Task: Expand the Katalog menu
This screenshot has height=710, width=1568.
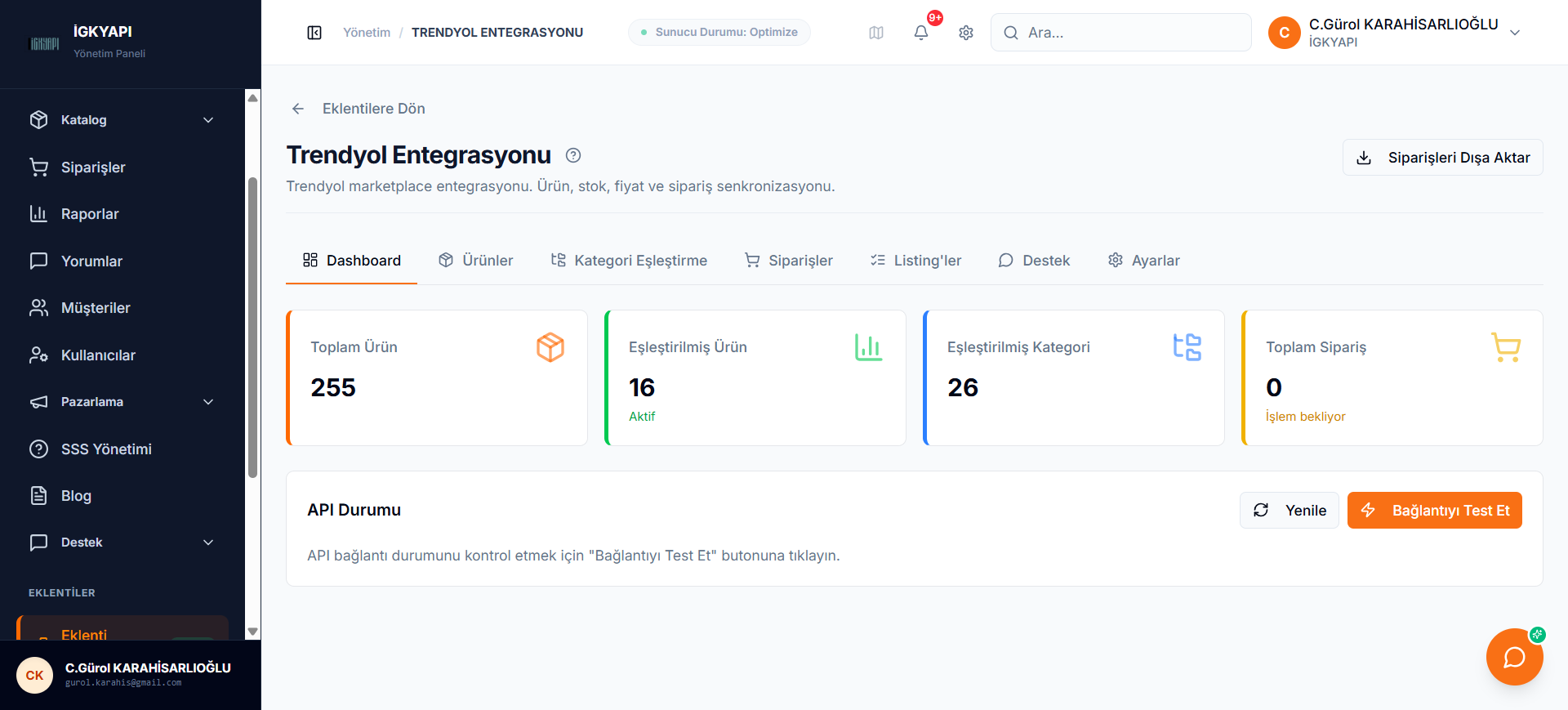Action: (x=122, y=120)
